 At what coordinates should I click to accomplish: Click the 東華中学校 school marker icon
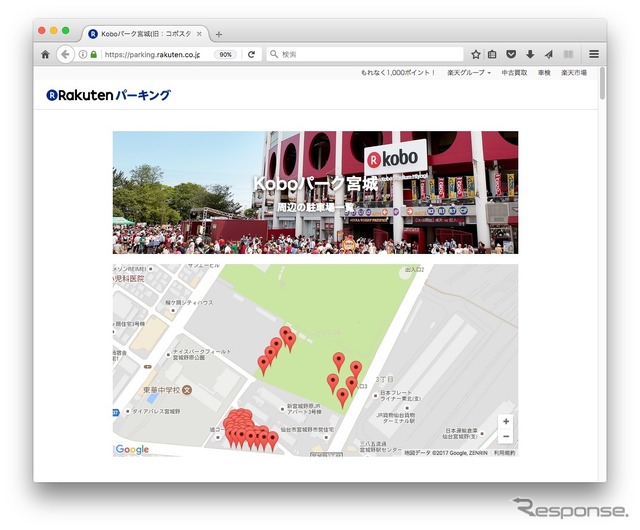point(187,390)
